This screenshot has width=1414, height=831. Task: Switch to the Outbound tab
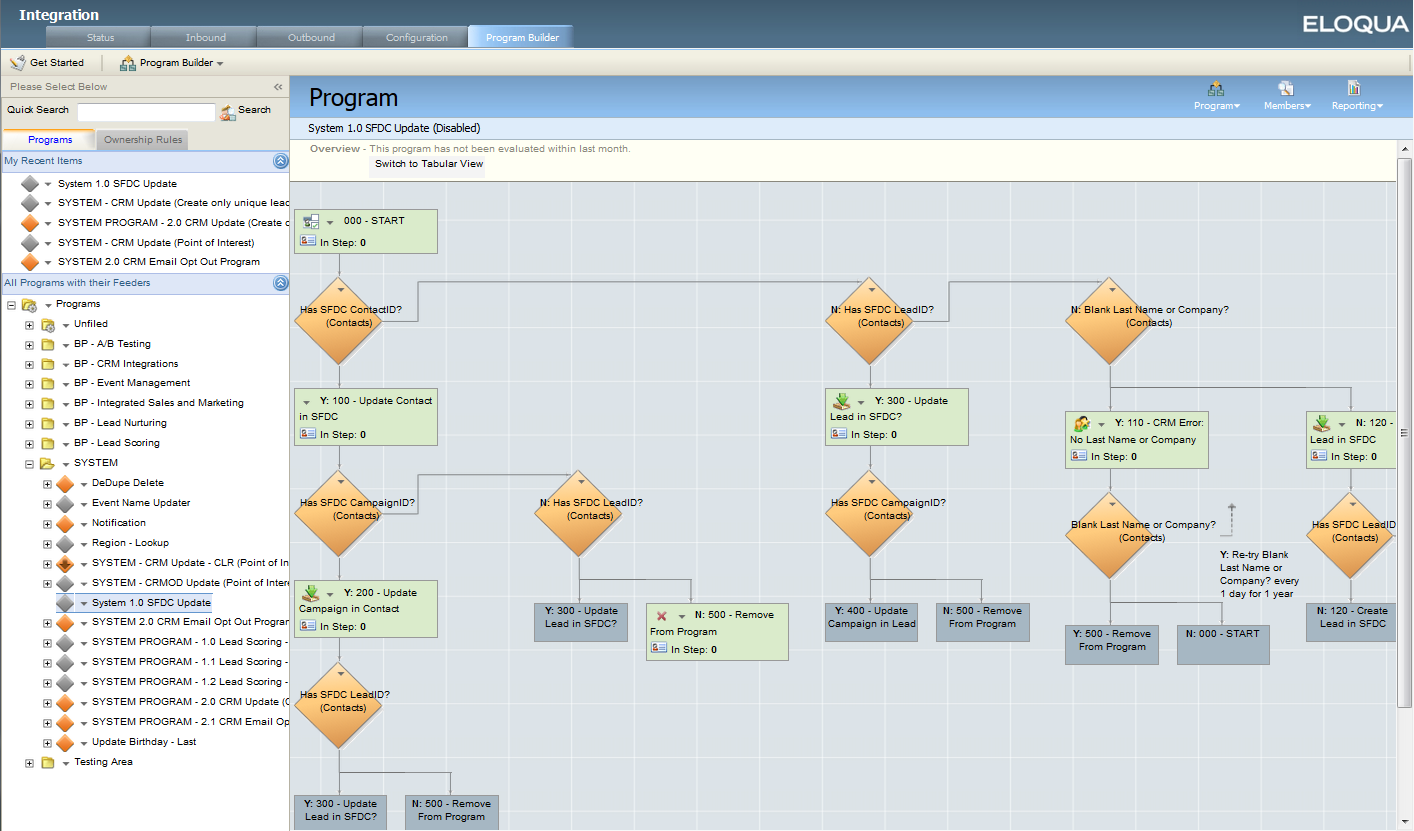pos(311,38)
